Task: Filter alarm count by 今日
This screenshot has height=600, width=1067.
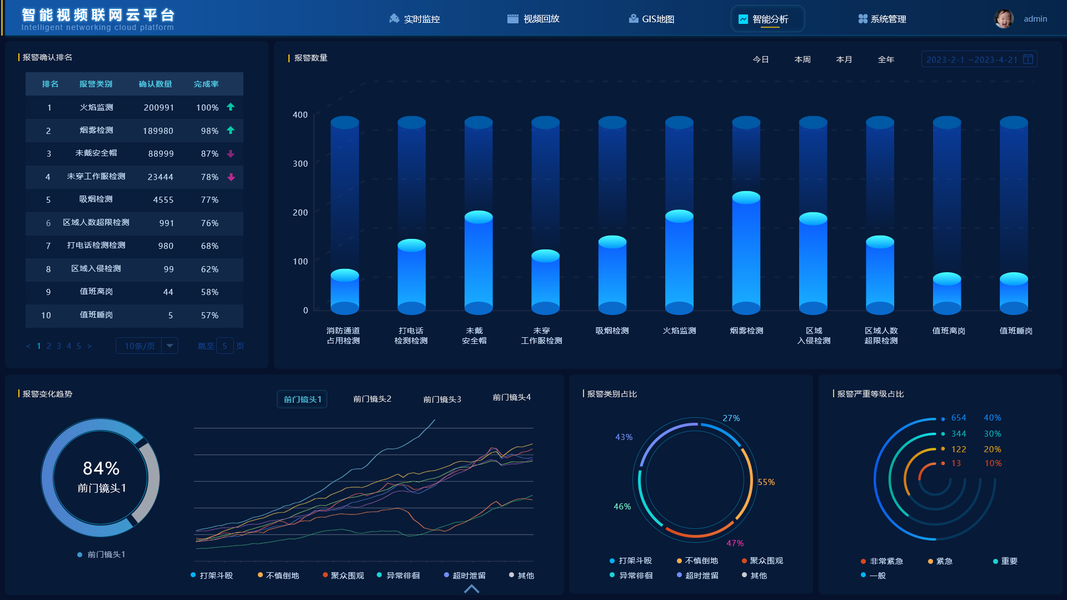Action: click(x=761, y=60)
